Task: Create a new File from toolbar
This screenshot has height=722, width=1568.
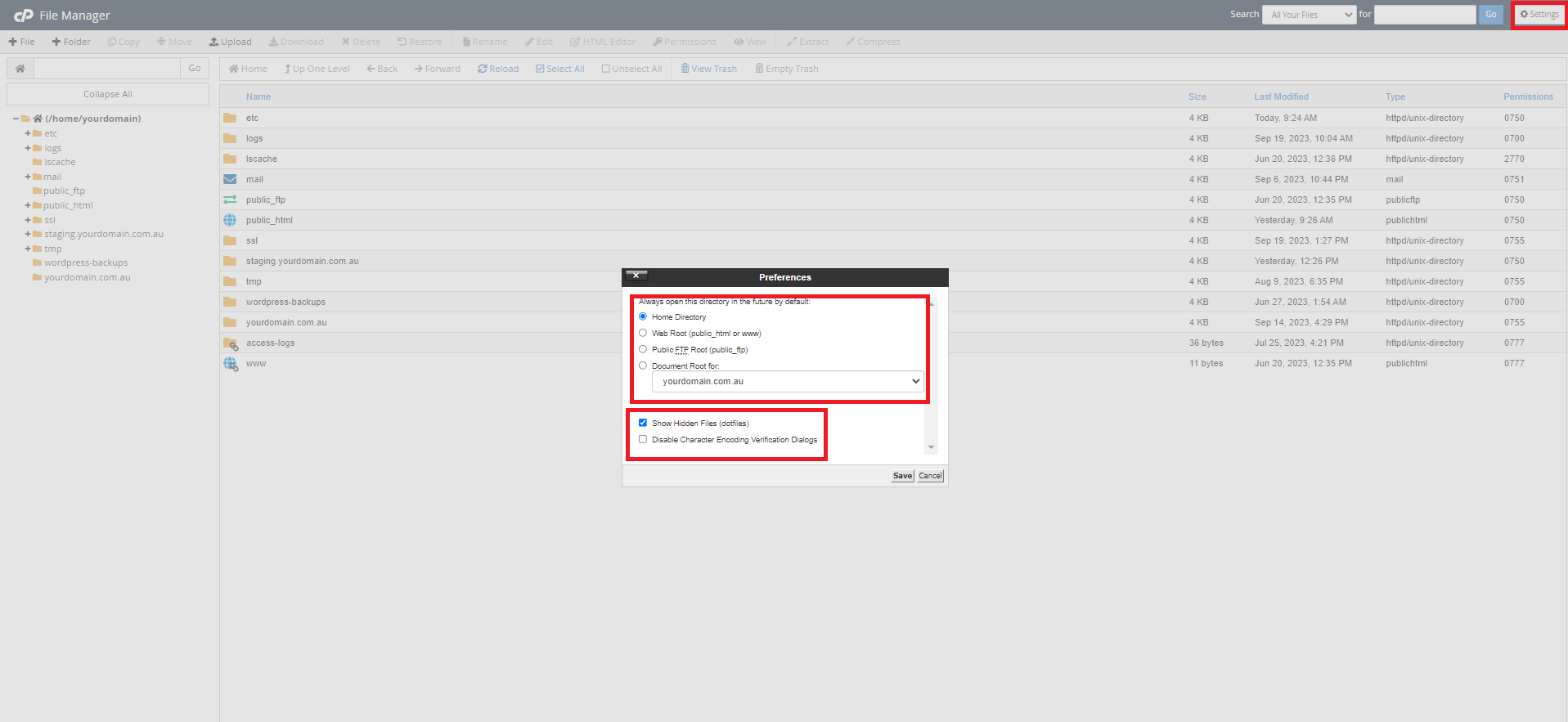Action: coord(22,42)
